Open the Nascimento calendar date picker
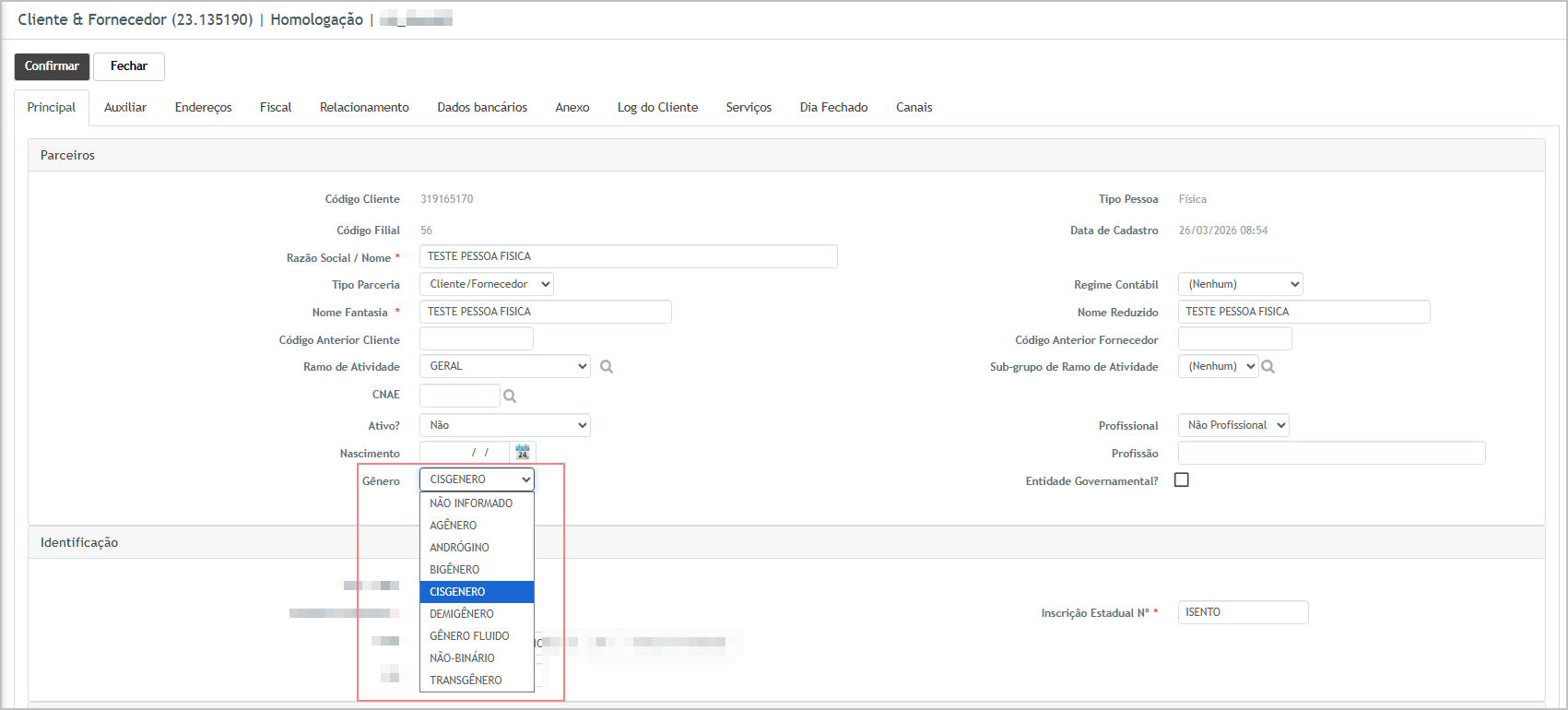 point(523,452)
